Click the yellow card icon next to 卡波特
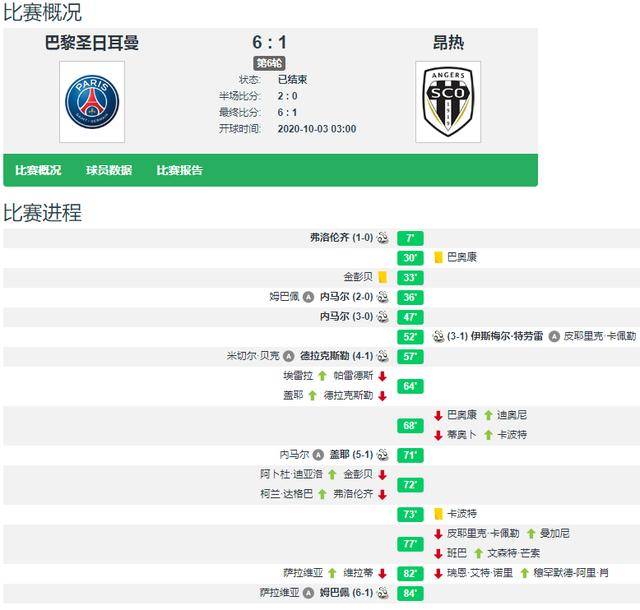This screenshot has width=640, height=610. pos(438,514)
